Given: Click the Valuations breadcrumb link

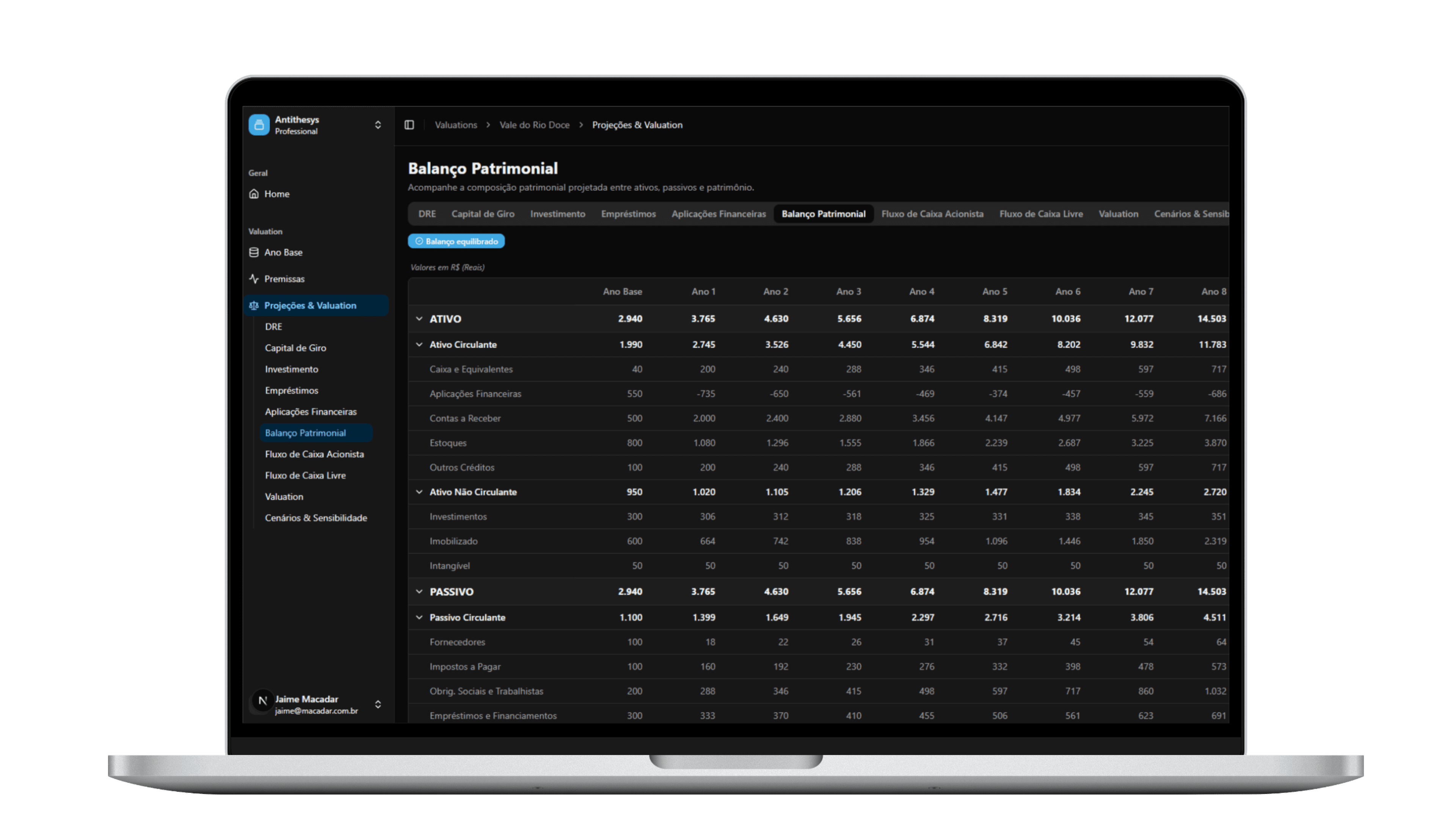Looking at the screenshot, I should 455,125.
